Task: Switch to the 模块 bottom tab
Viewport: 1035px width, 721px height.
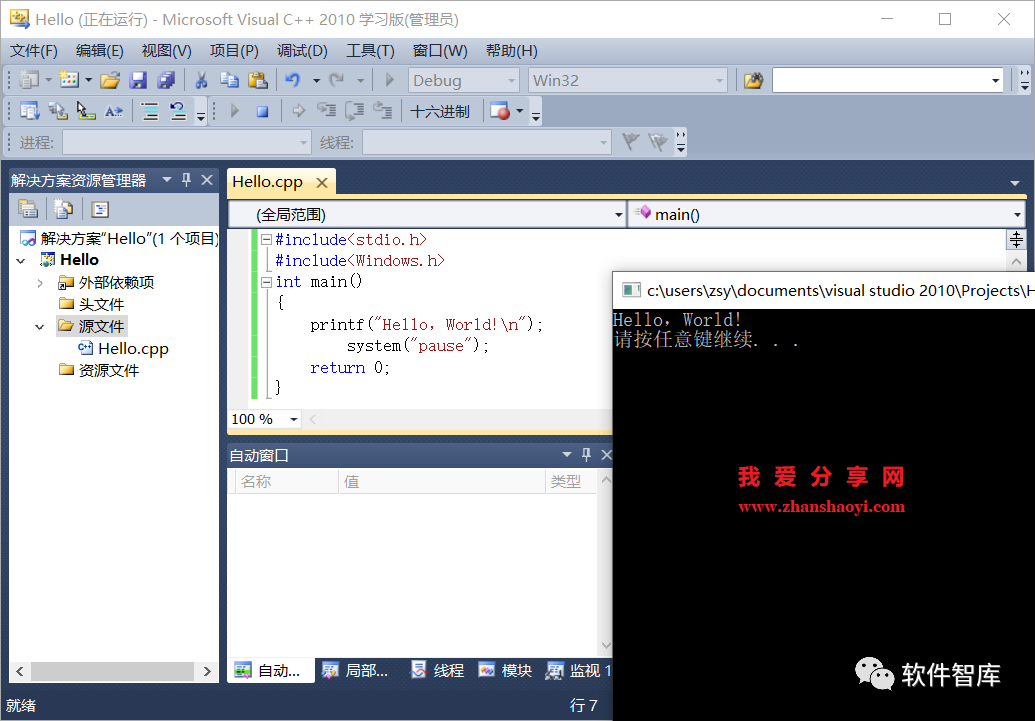Action: tap(506, 670)
